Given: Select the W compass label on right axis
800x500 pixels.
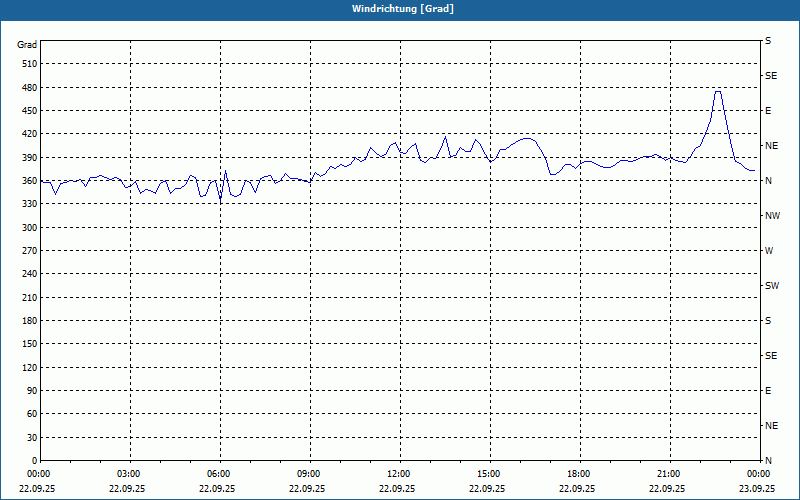Looking at the screenshot, I should [769, 251].
